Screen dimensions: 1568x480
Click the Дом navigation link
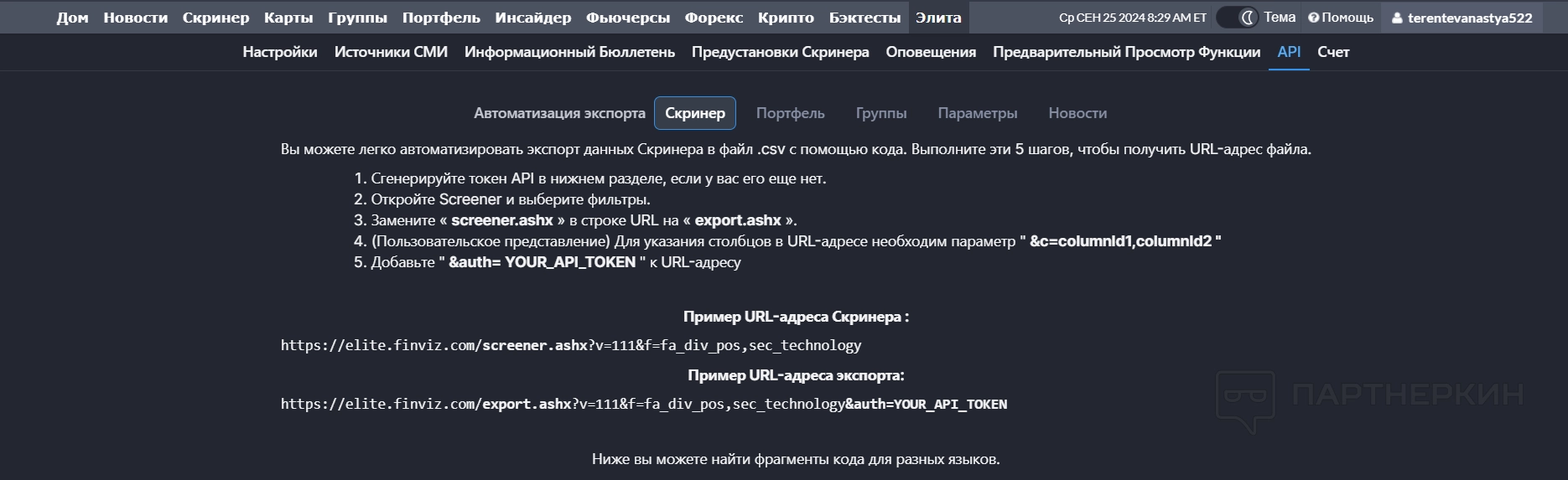tap(73, 18)
